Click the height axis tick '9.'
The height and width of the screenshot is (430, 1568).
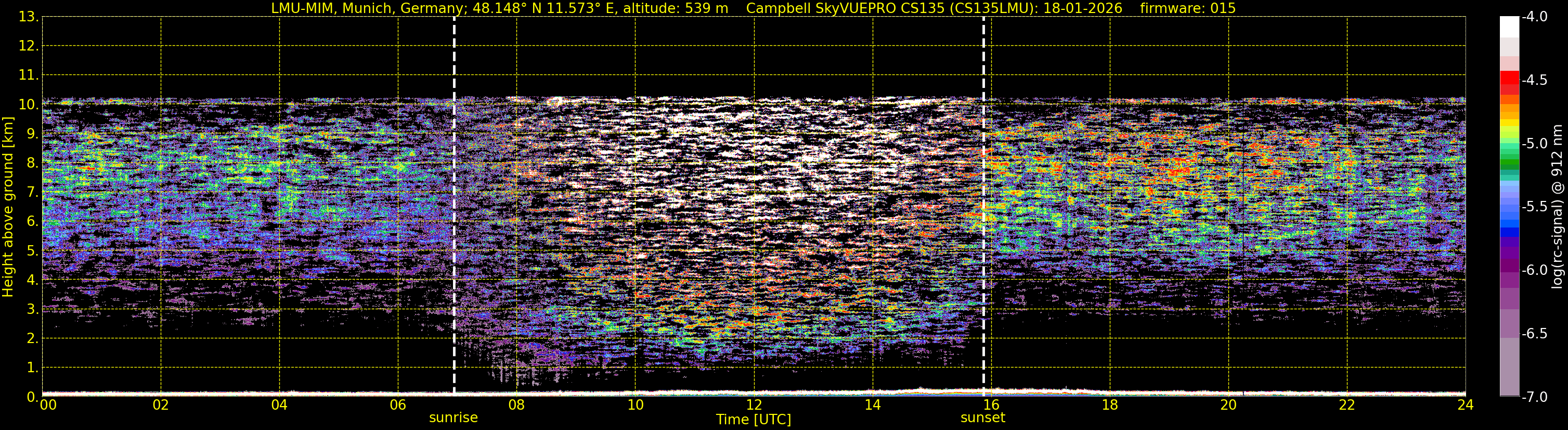(x=33, y=134)
